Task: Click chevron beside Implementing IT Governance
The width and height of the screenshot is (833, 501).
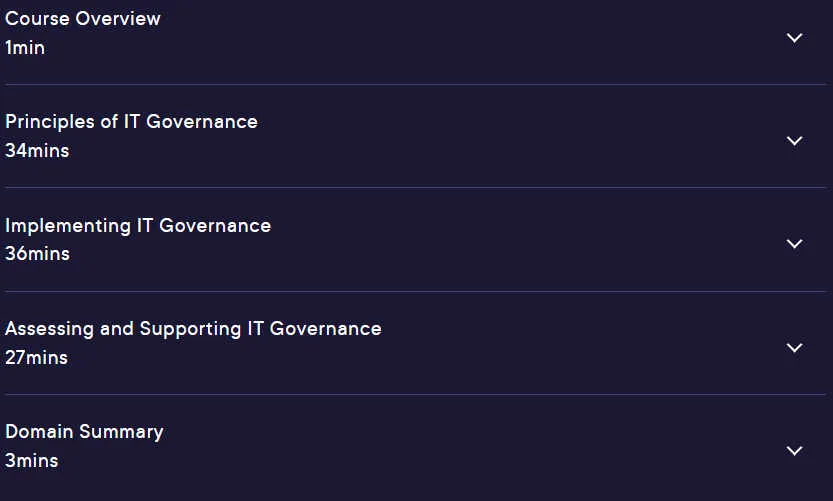Action: coord(794,244)
